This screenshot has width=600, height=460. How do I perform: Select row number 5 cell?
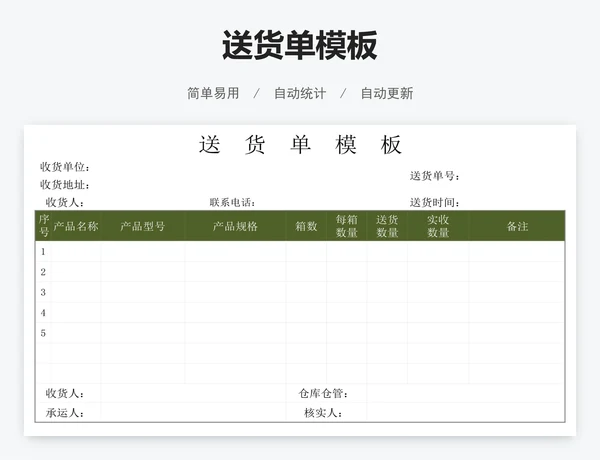point(43,333)
